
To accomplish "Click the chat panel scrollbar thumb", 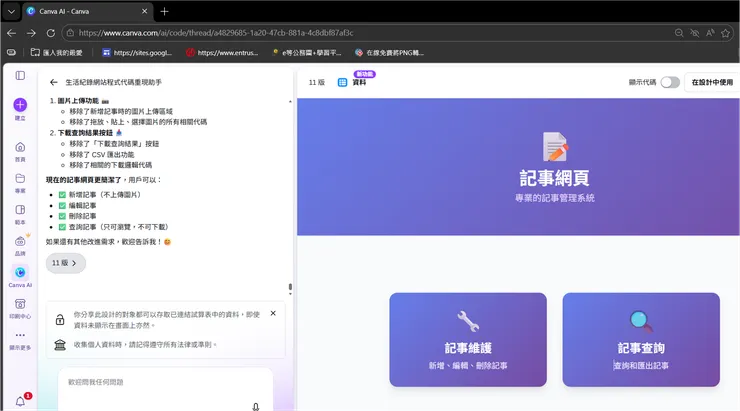I will (x=290, y=287).
